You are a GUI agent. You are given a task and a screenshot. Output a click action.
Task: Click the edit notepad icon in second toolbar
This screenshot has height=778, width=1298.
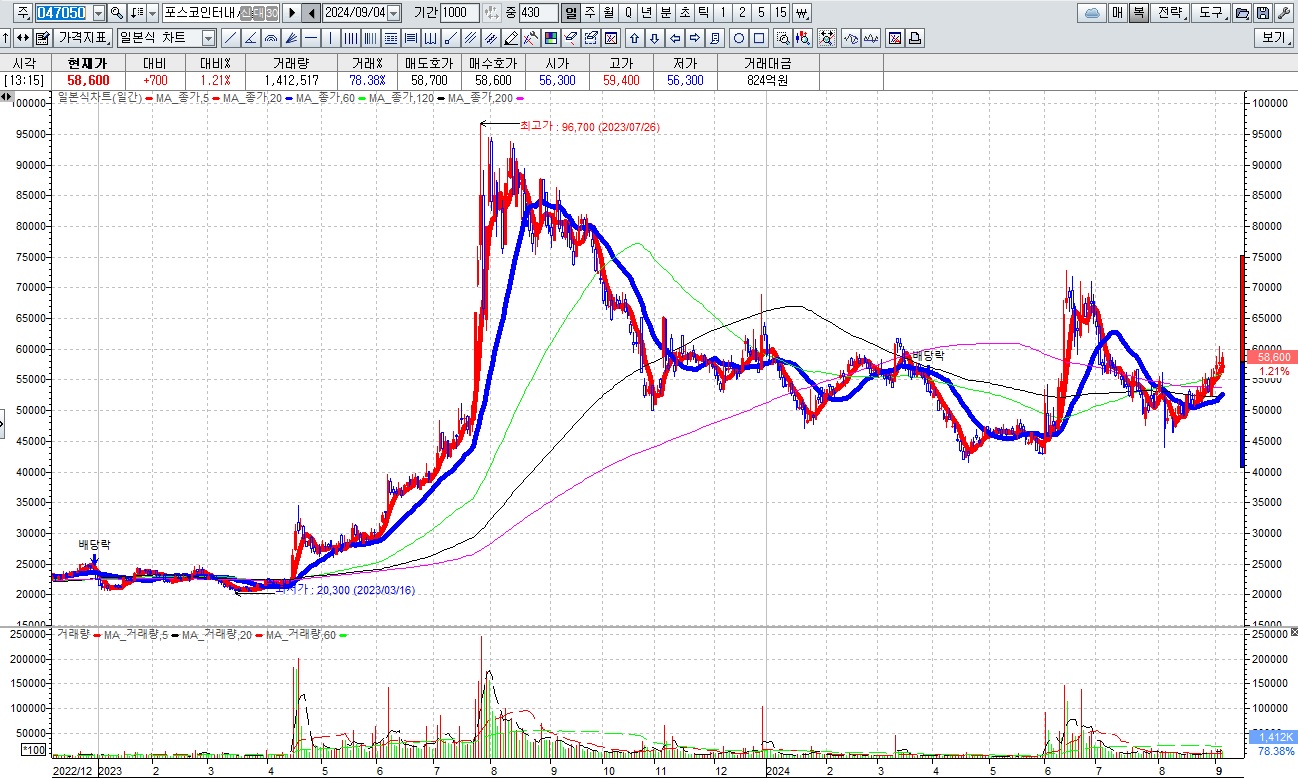(43, 38)
